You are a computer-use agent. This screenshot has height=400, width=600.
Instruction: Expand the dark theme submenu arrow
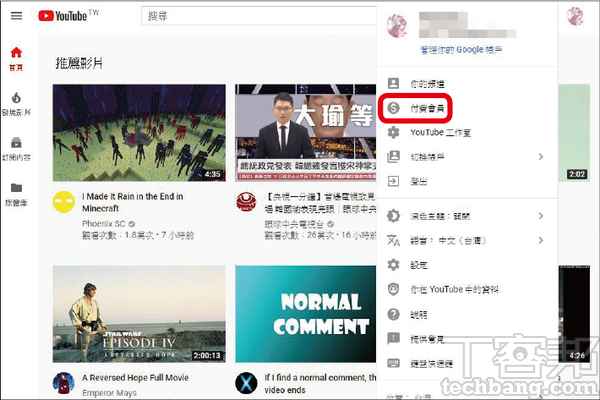coord(540,216)
